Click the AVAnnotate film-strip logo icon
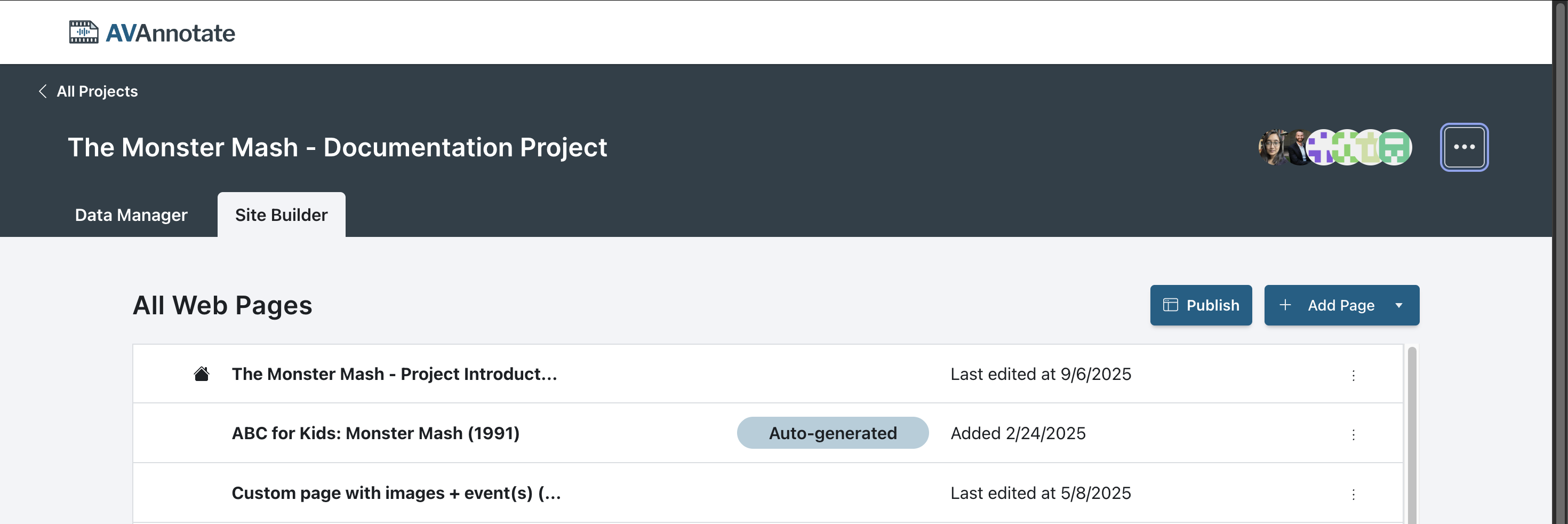 tap(83, 33)
